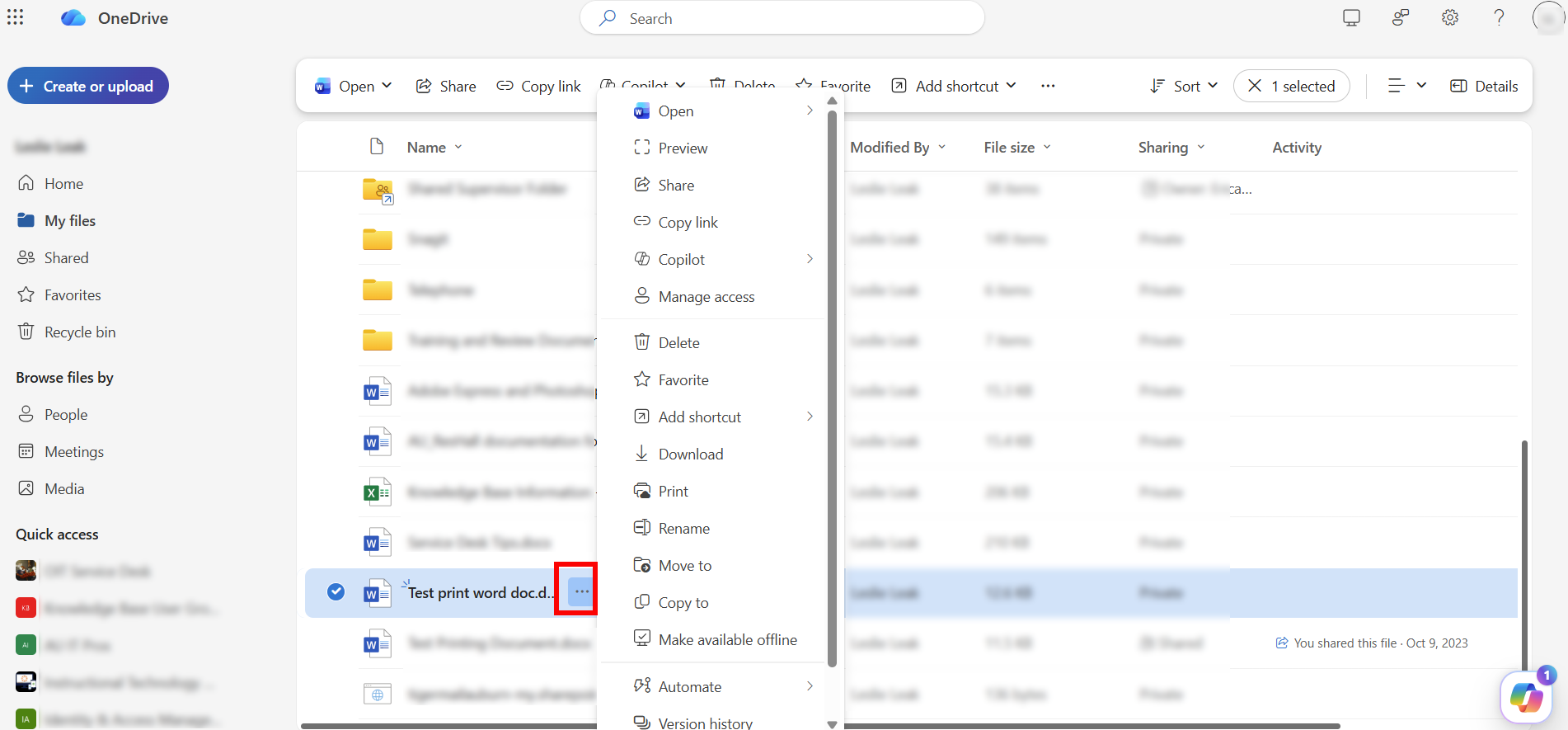The height and width of the screenshot is (730, 1568).
Task: Open My files in the sidebar
Action: click(56, 220)
